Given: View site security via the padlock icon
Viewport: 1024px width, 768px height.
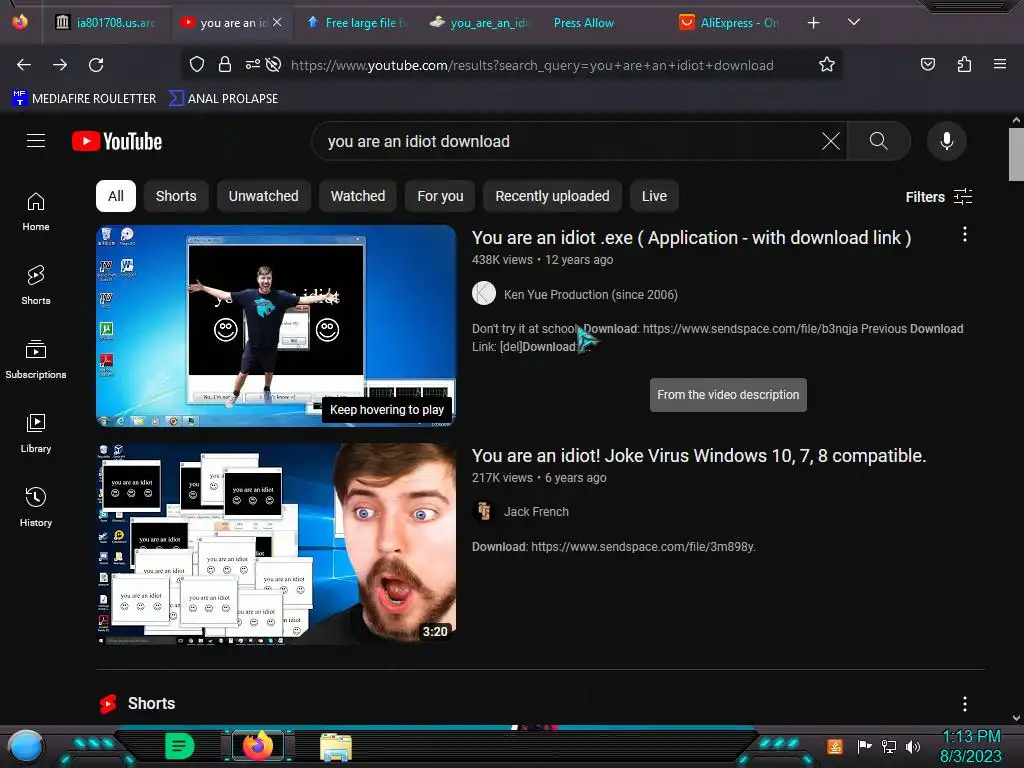Looking at the screenshot, I should coord(225,65).
